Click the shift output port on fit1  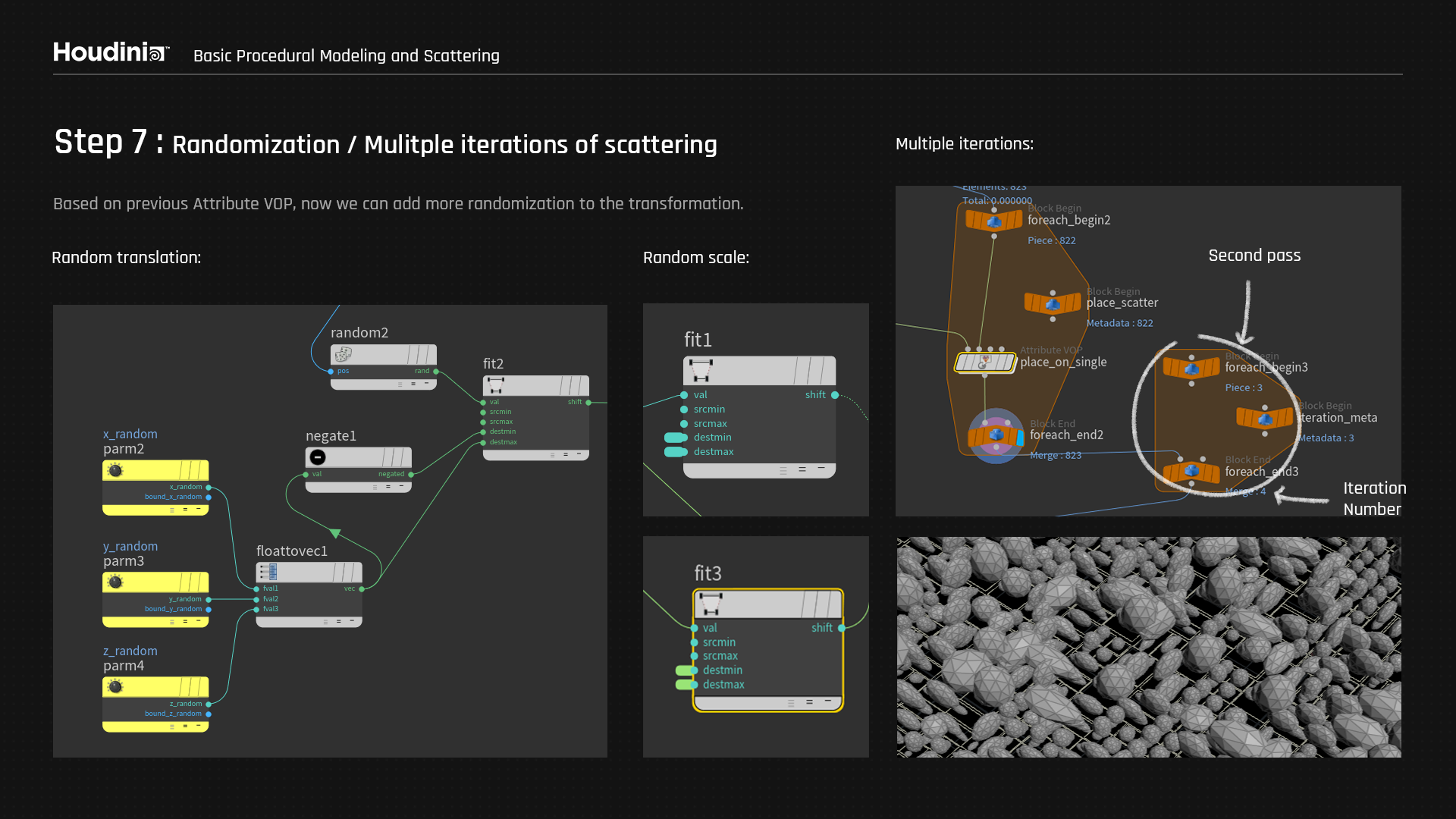(x=835, y=395)
